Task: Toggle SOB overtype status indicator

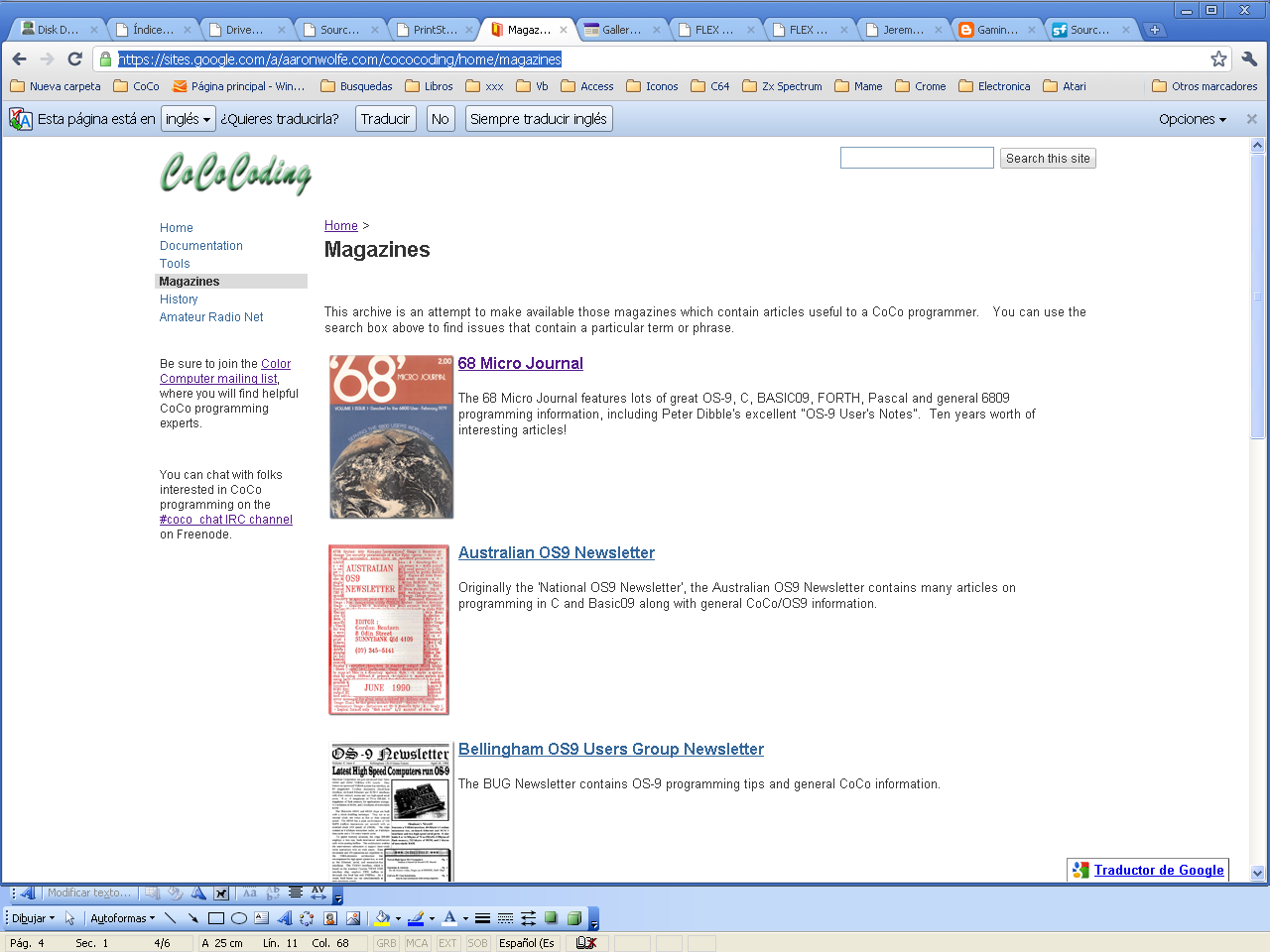Action: pos(477,943)
